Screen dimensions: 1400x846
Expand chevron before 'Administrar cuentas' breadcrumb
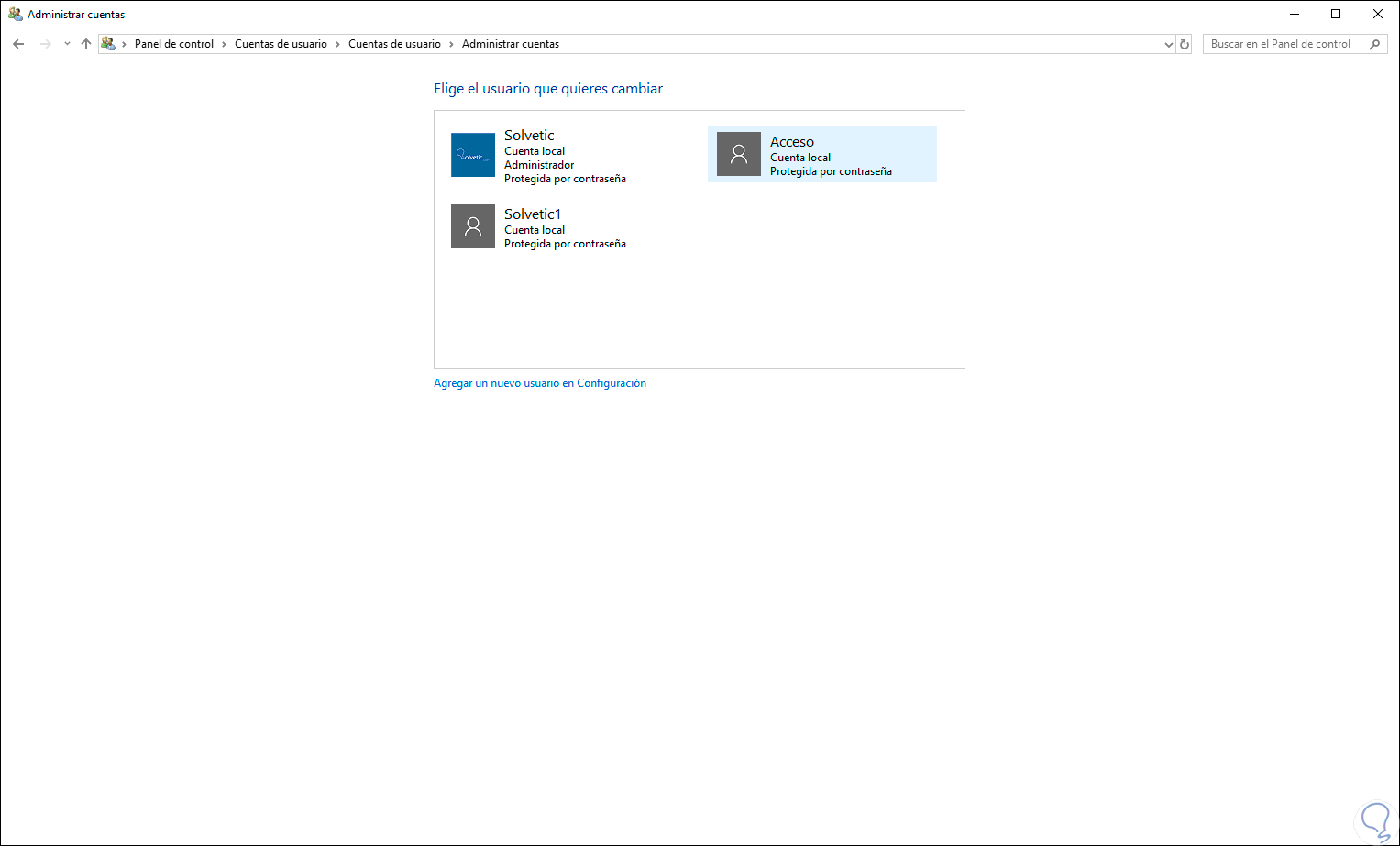[451, 44]
